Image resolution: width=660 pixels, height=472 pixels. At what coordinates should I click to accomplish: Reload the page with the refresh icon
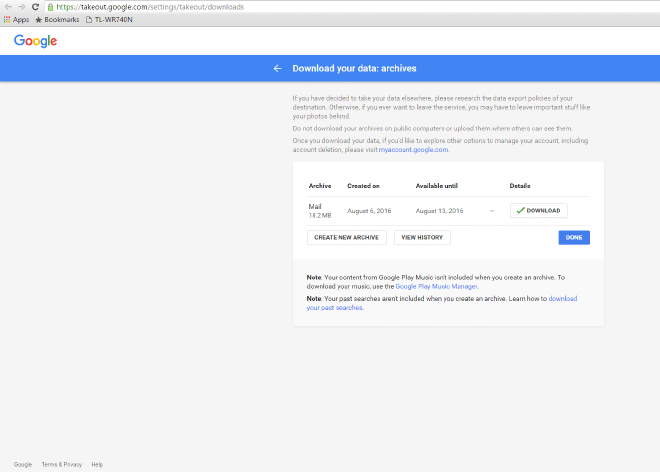pos(35,6)
